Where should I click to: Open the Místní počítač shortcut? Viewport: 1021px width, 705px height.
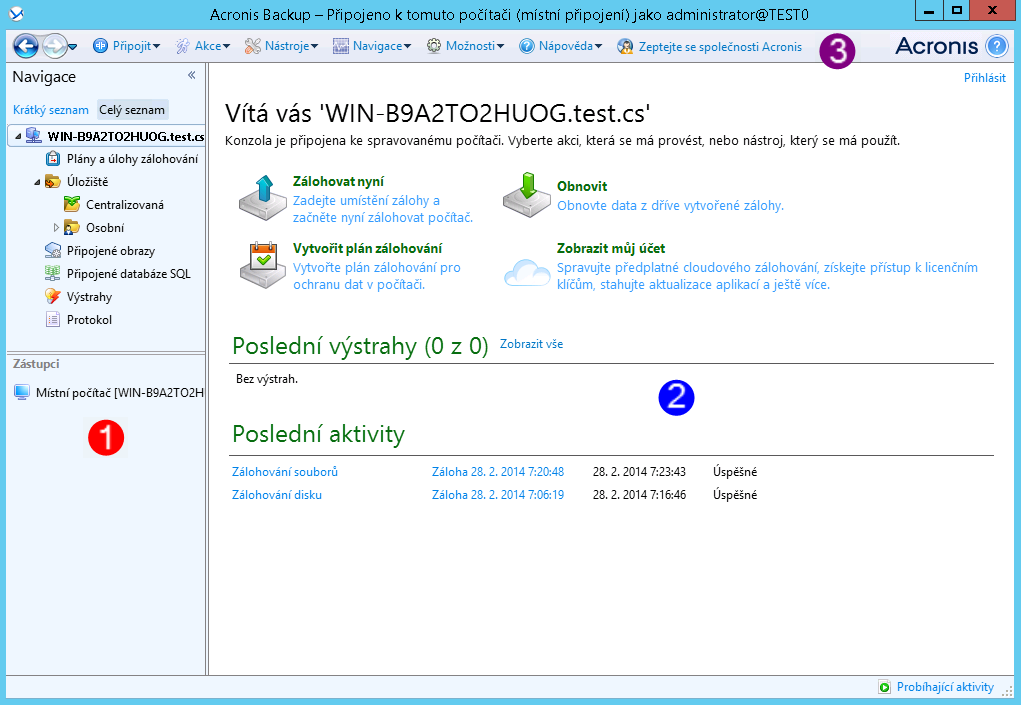(120, 393)
